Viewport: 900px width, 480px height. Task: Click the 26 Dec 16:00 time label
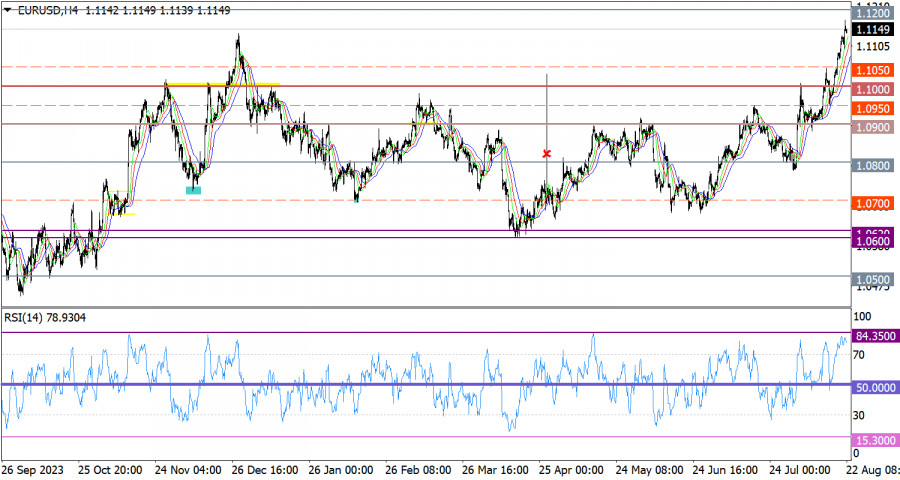click(265, 470)
